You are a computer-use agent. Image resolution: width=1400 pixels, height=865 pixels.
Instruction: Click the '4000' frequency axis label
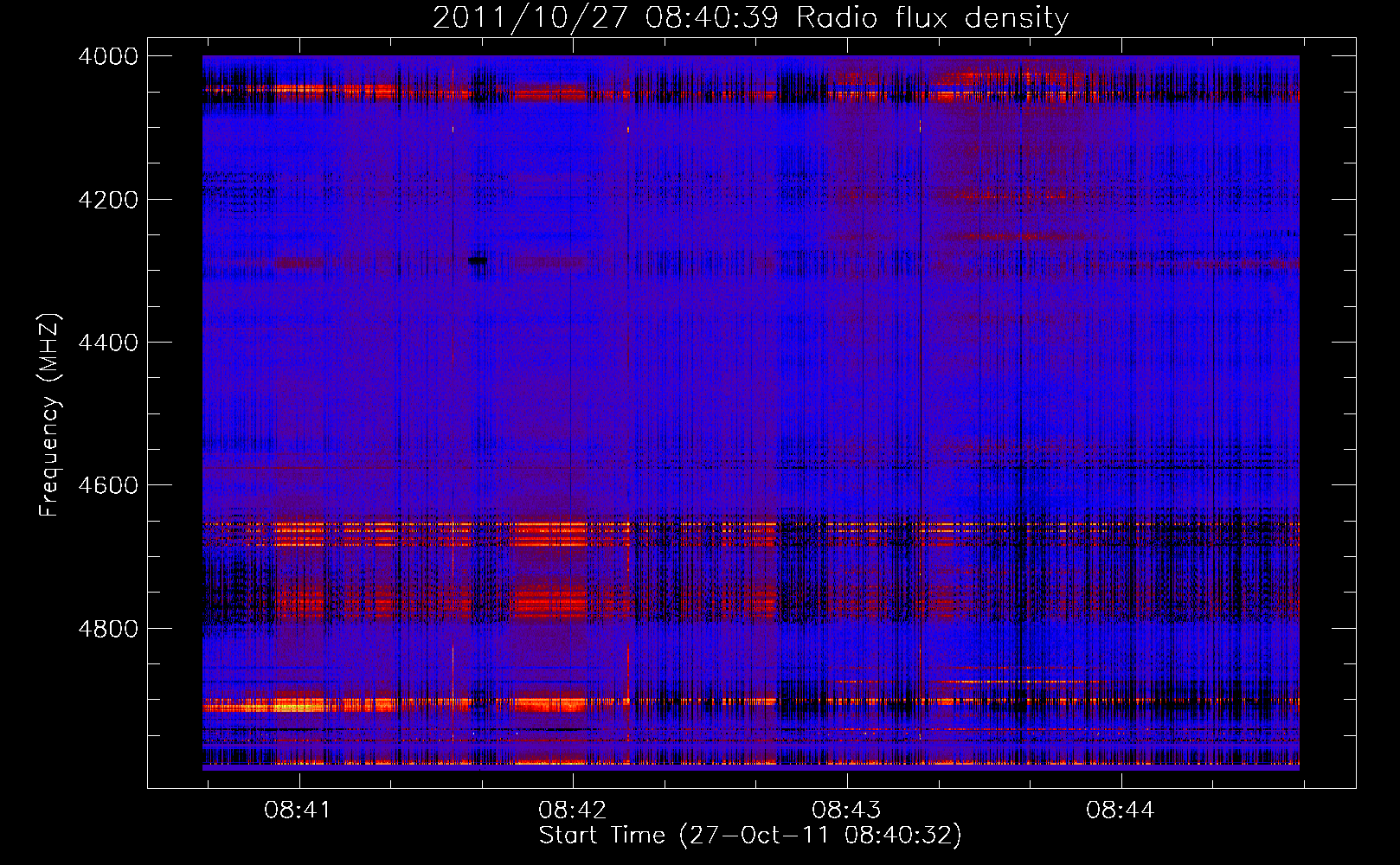pyautogui.click(x=108, y=56)
